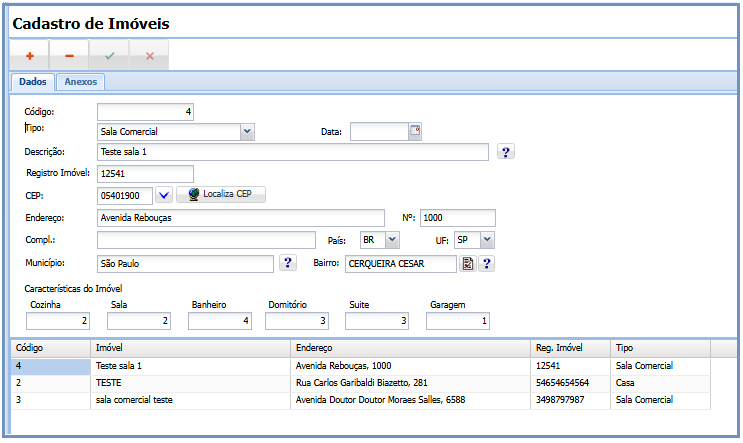Open the calendar picker beside Data
The image size is (743, 443).
coord(415,131)
